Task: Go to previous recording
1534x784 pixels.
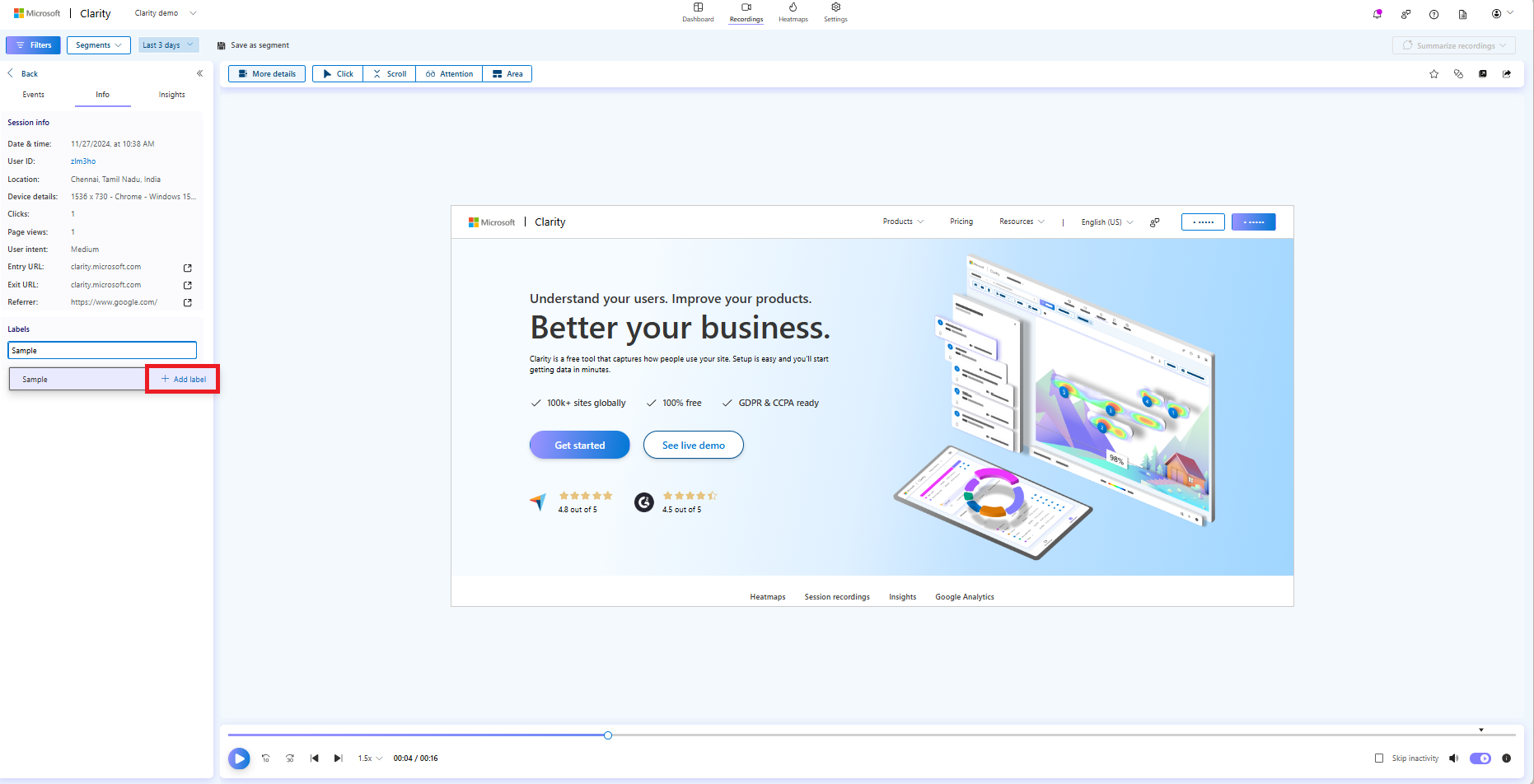Action: click(314, 758)
